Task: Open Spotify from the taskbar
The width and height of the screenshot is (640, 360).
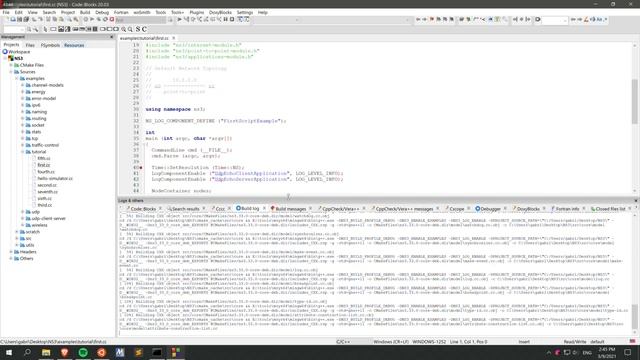Action: [83, 352]
